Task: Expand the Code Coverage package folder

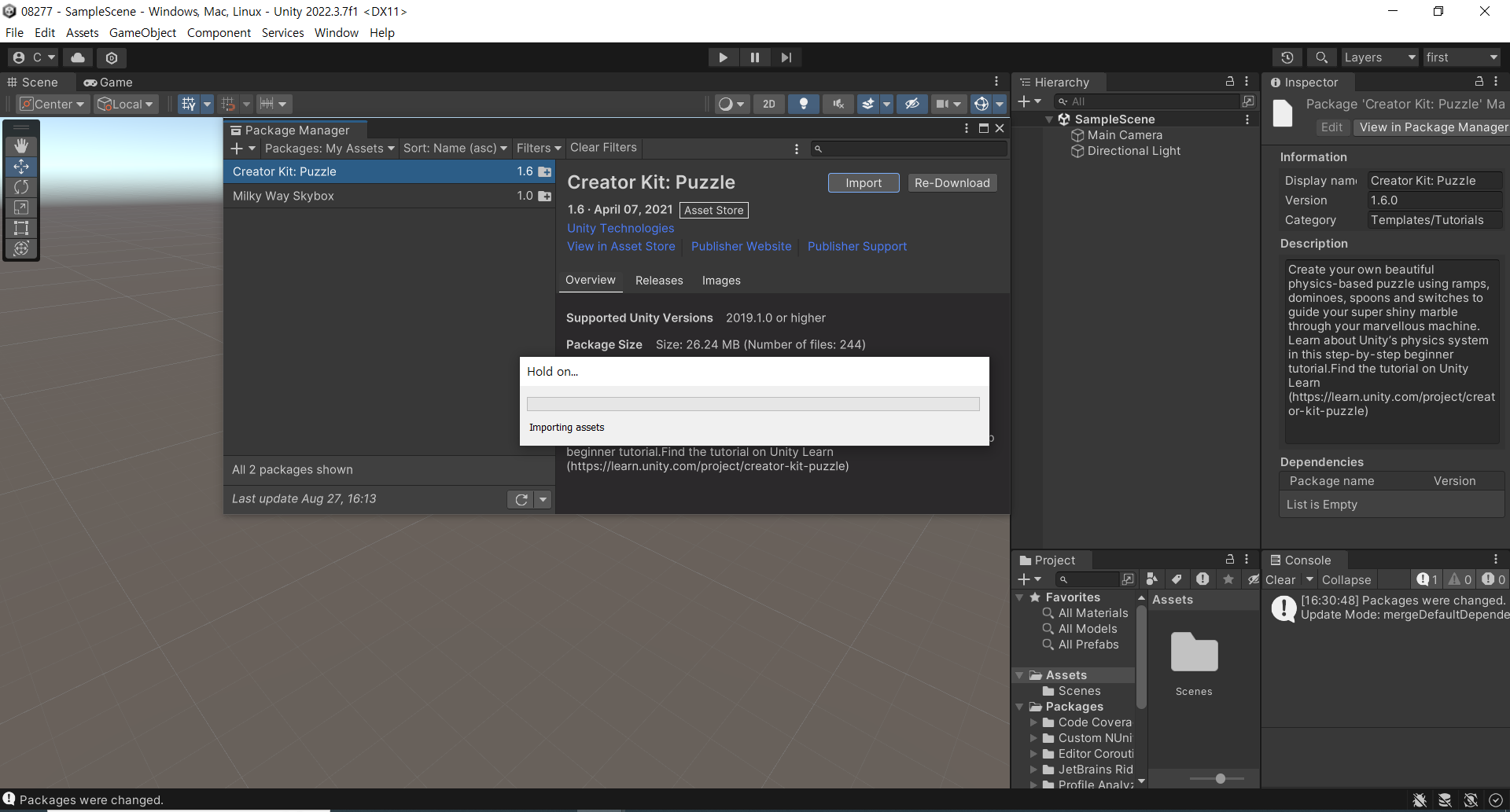Action: click(x=1033, y=722)
